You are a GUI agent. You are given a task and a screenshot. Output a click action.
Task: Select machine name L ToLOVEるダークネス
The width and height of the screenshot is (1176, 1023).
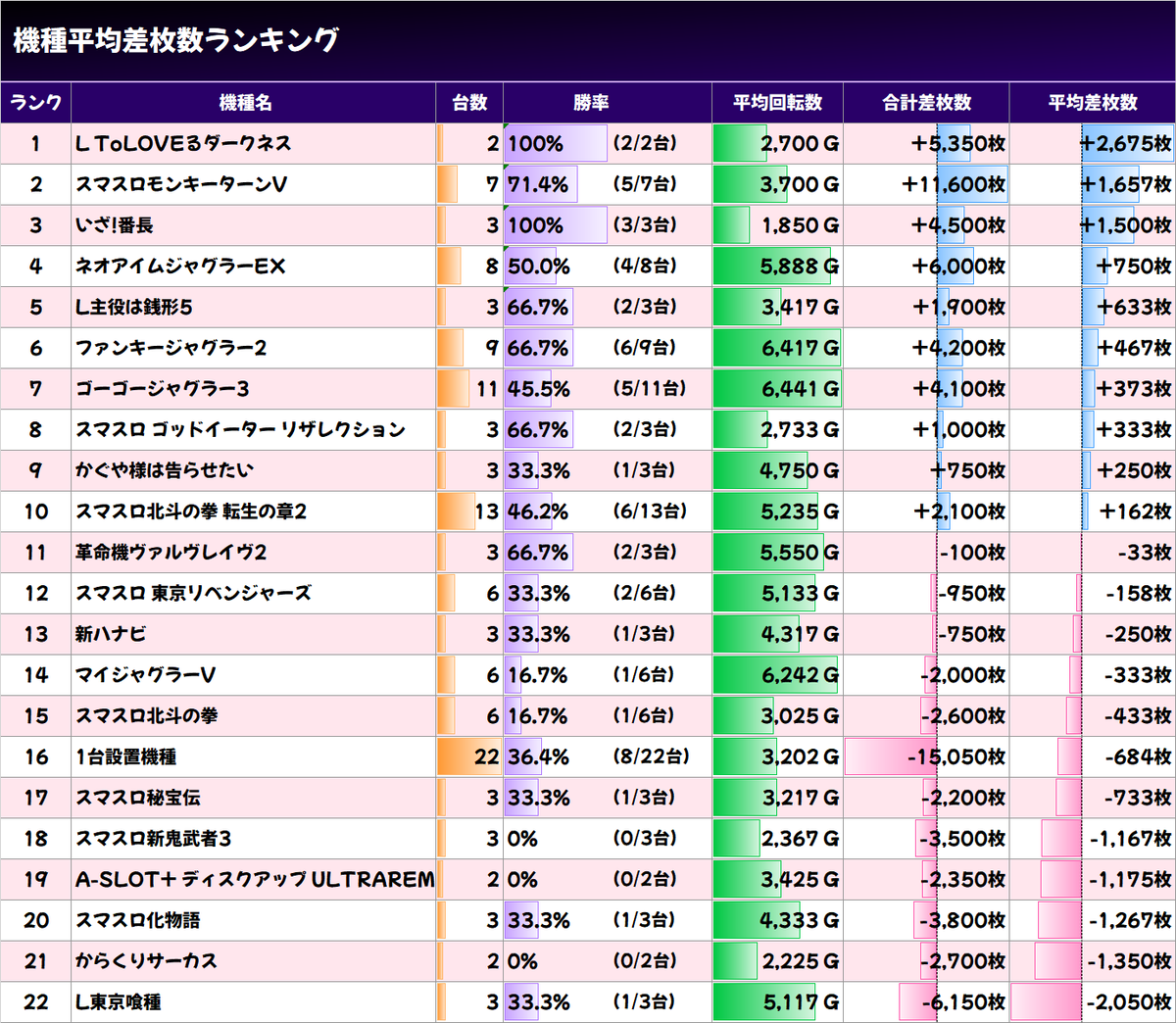point(183,144)
